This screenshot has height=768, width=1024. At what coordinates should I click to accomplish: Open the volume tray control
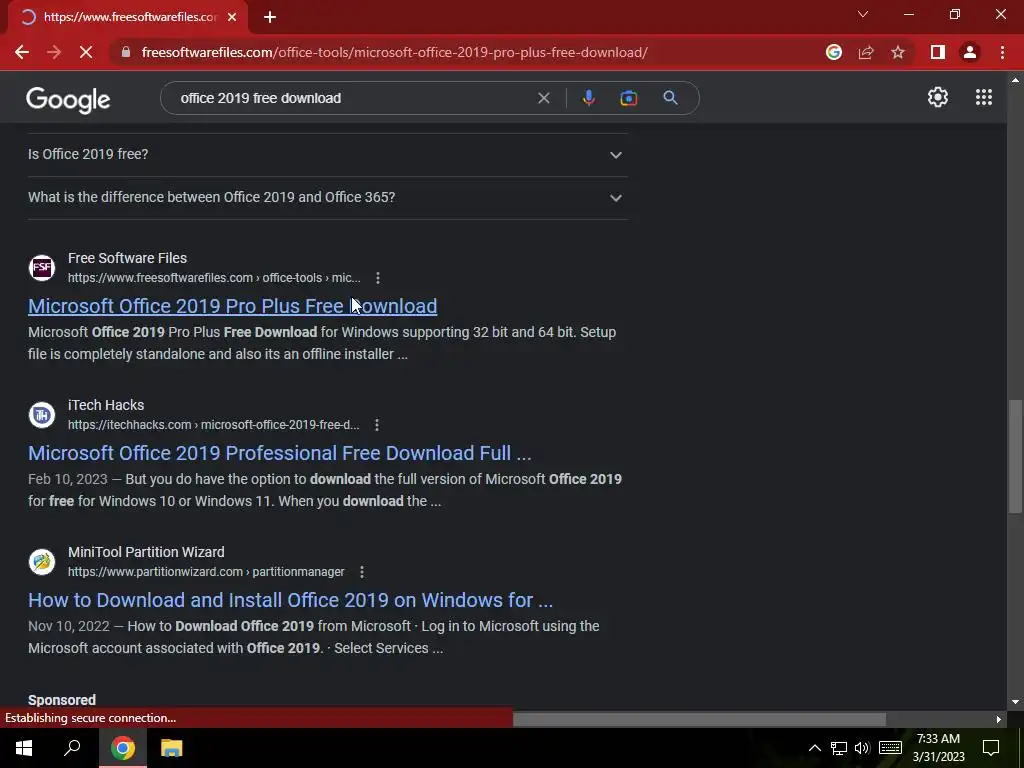click(x=862, y=748)
